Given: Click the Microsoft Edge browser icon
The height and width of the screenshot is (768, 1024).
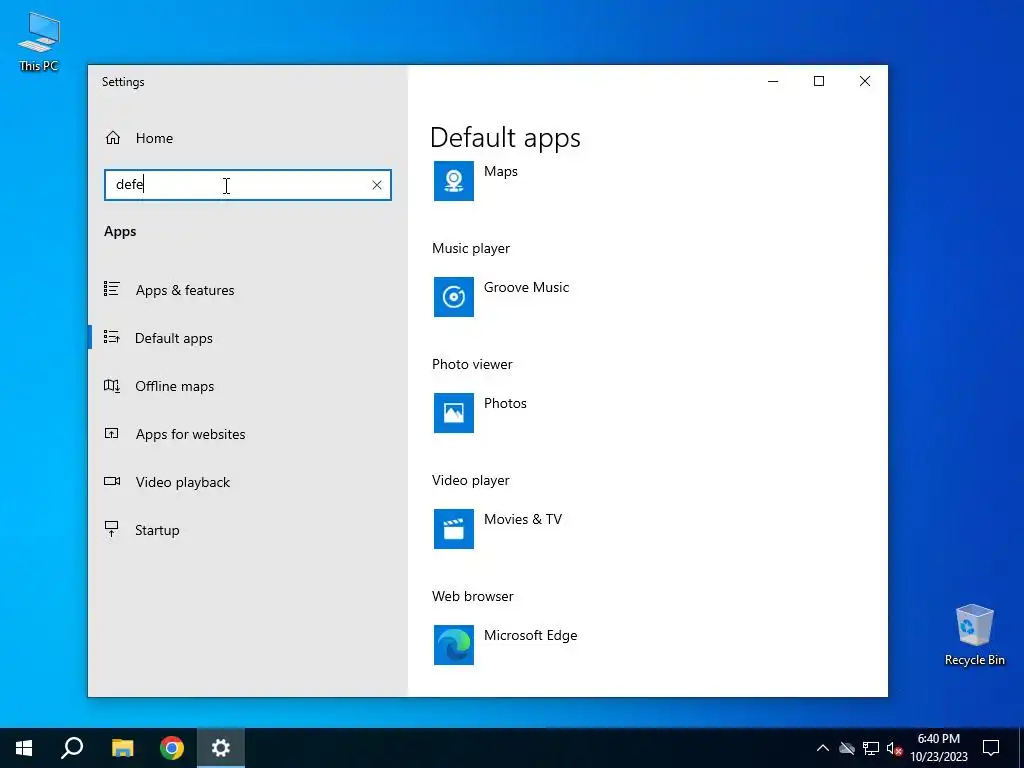Looking at the screenshot, I should click(x=454, y=645).
